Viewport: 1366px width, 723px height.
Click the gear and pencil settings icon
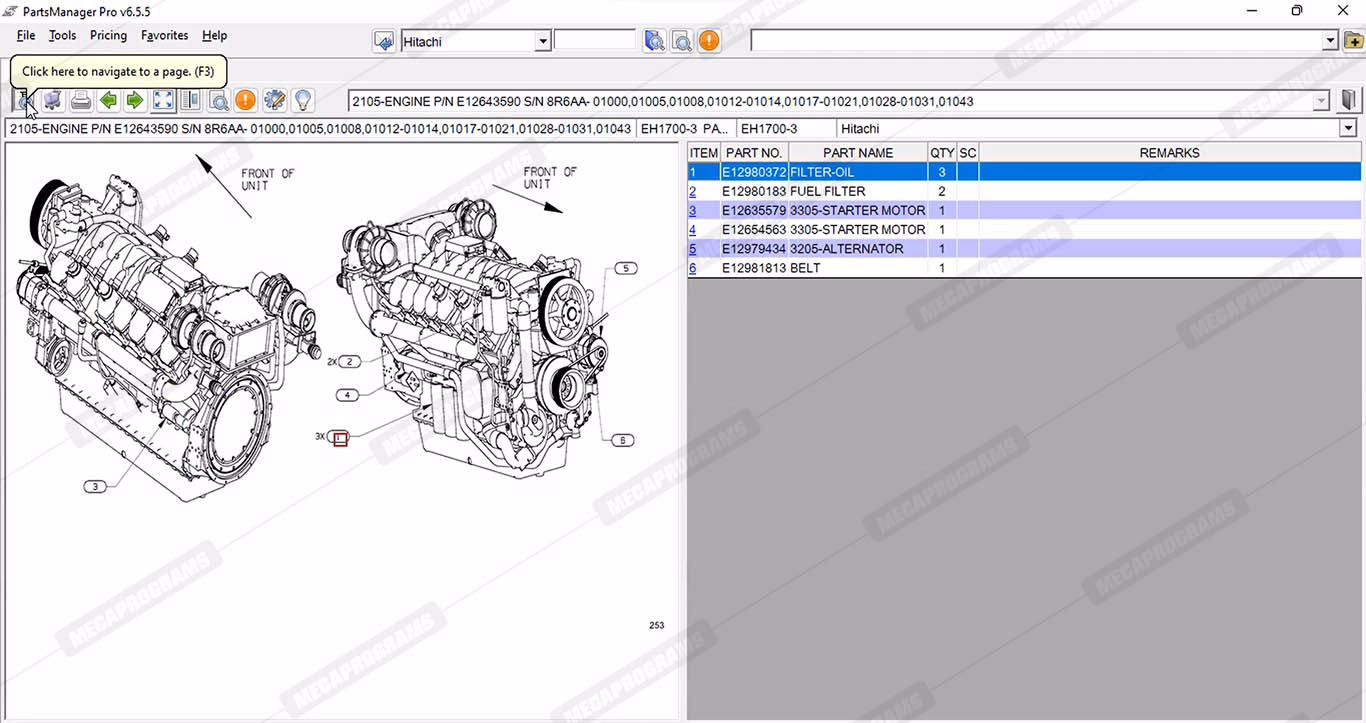coord(274,101)
